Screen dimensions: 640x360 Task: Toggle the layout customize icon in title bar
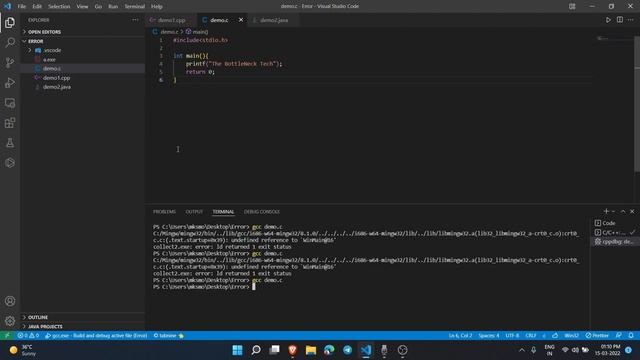pyautogui.click(x=572, y=6)
